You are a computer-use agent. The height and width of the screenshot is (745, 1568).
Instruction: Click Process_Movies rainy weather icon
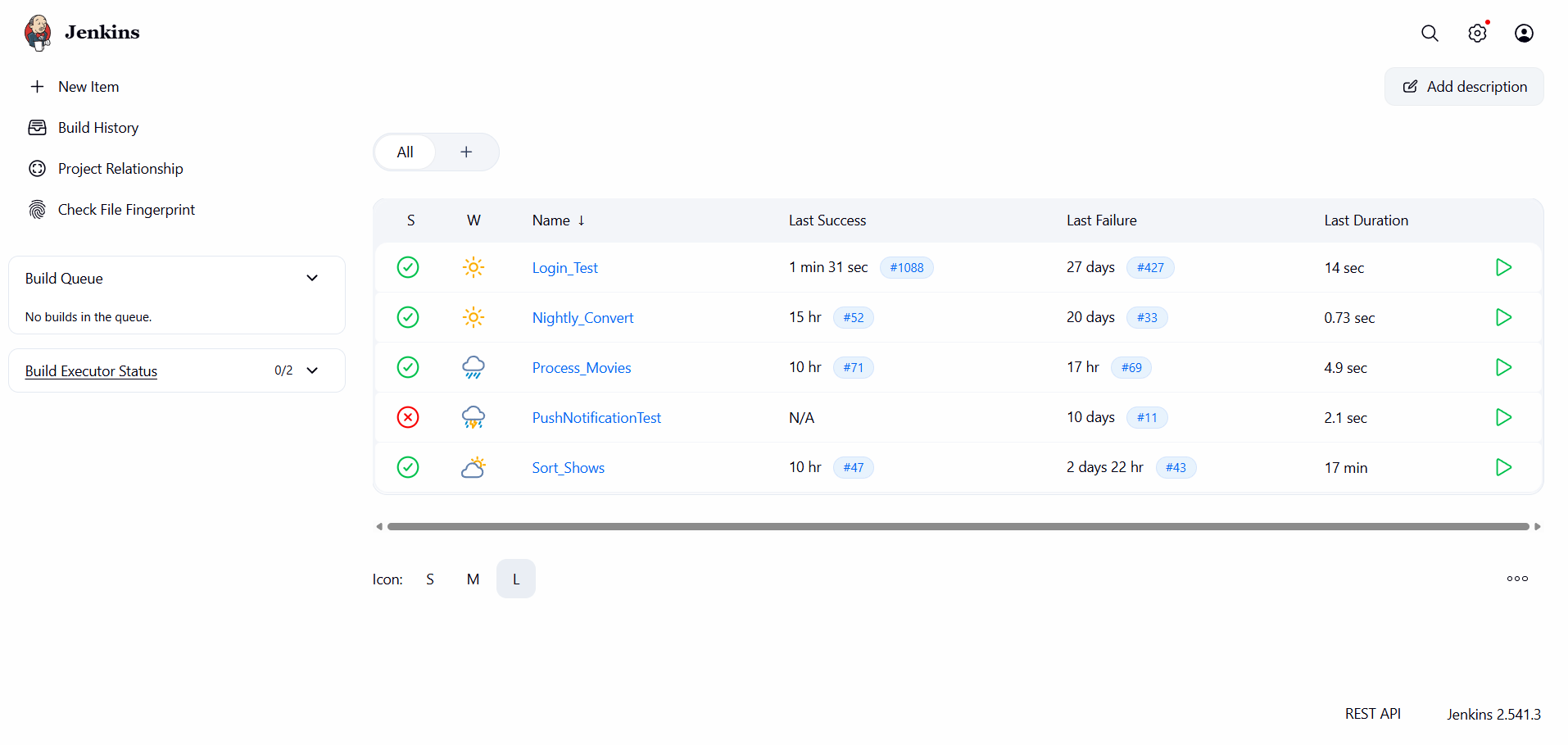[x=474, y=367]
